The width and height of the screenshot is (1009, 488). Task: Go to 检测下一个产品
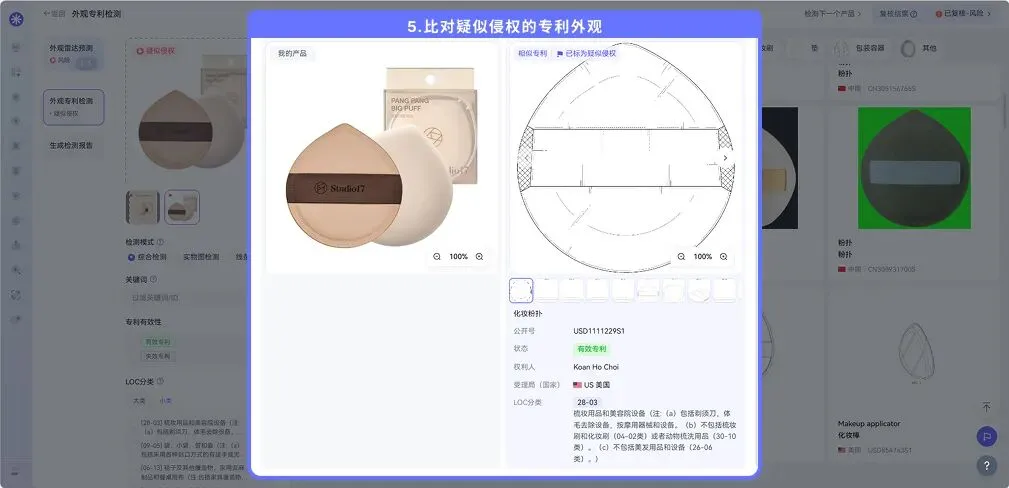832,14
